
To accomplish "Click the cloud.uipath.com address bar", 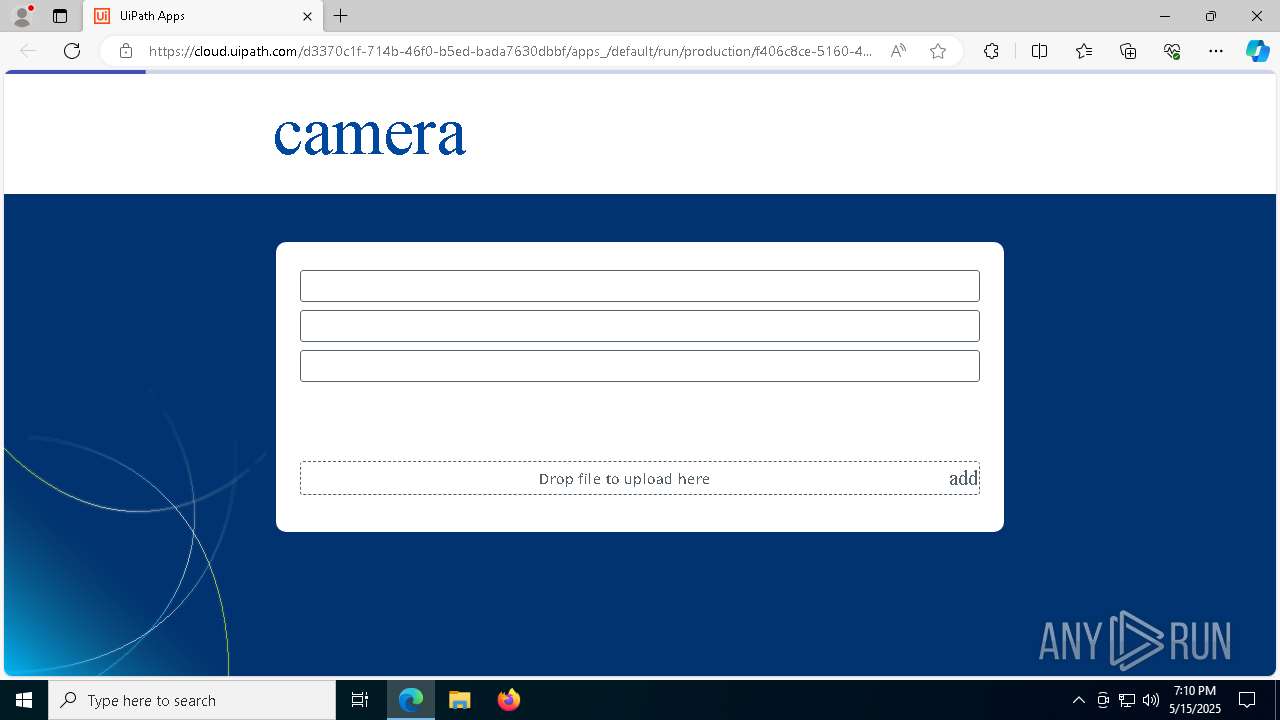I will pyautogui.click(x=510, y=51).
